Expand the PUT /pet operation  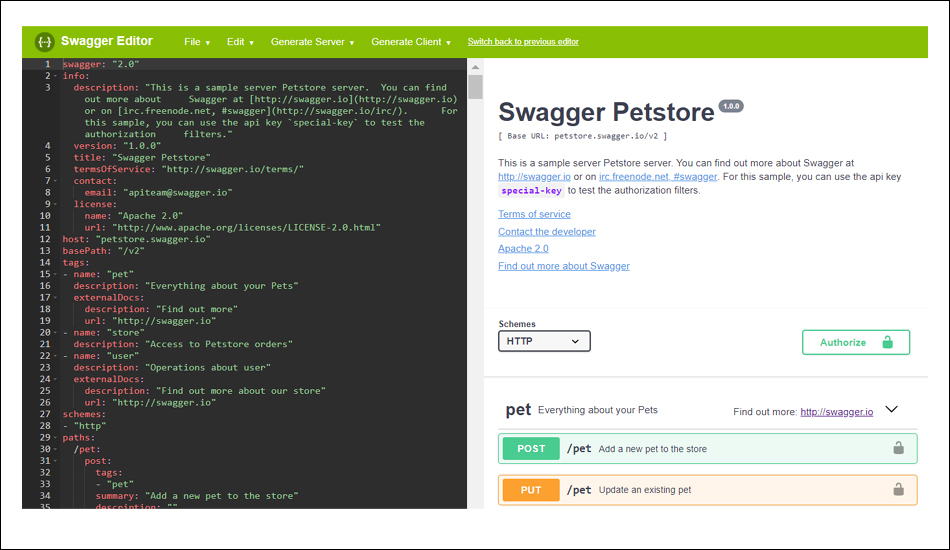(x=707, y=490)
